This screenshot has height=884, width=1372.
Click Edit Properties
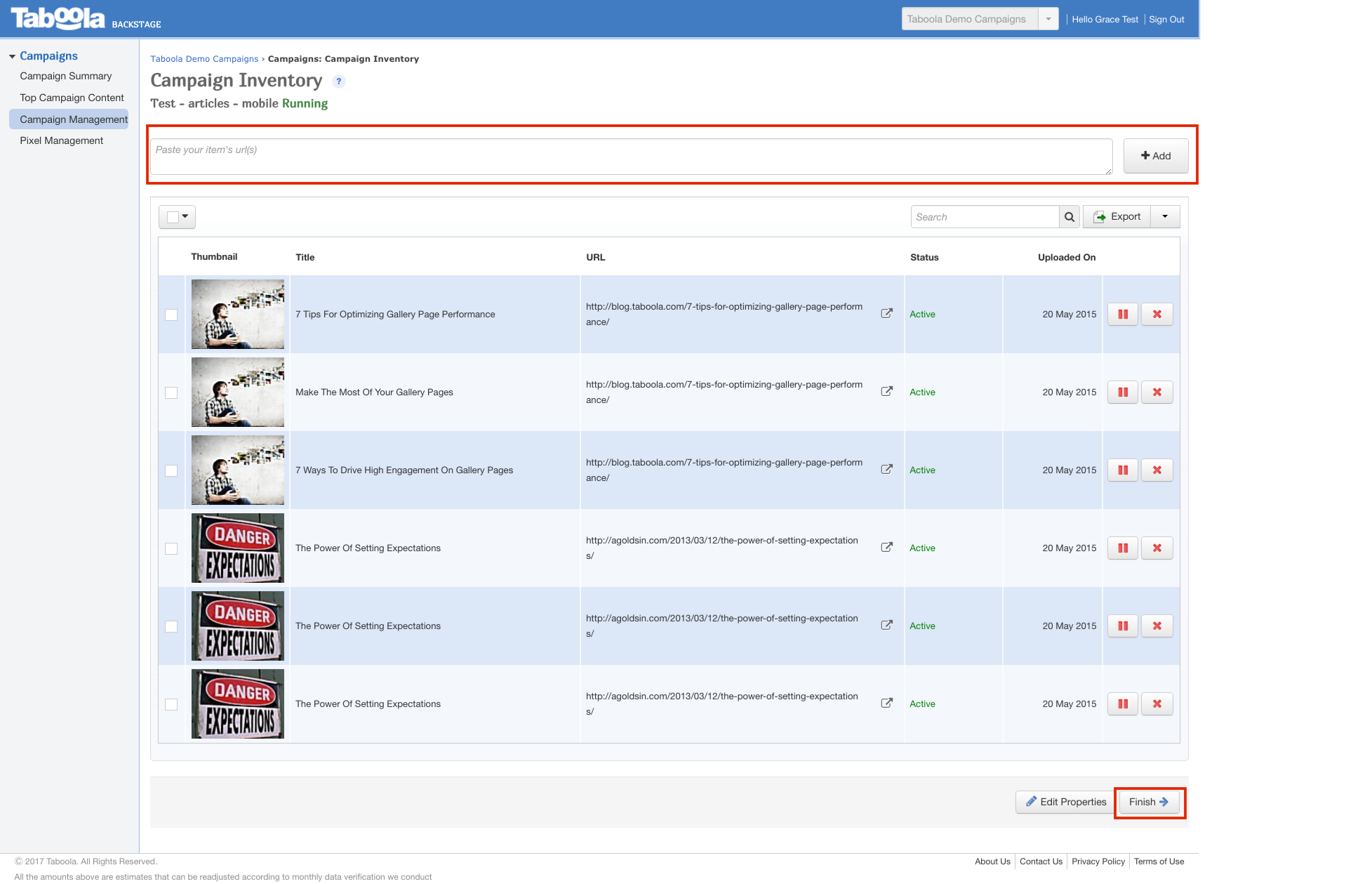(x=1065, y=803)
